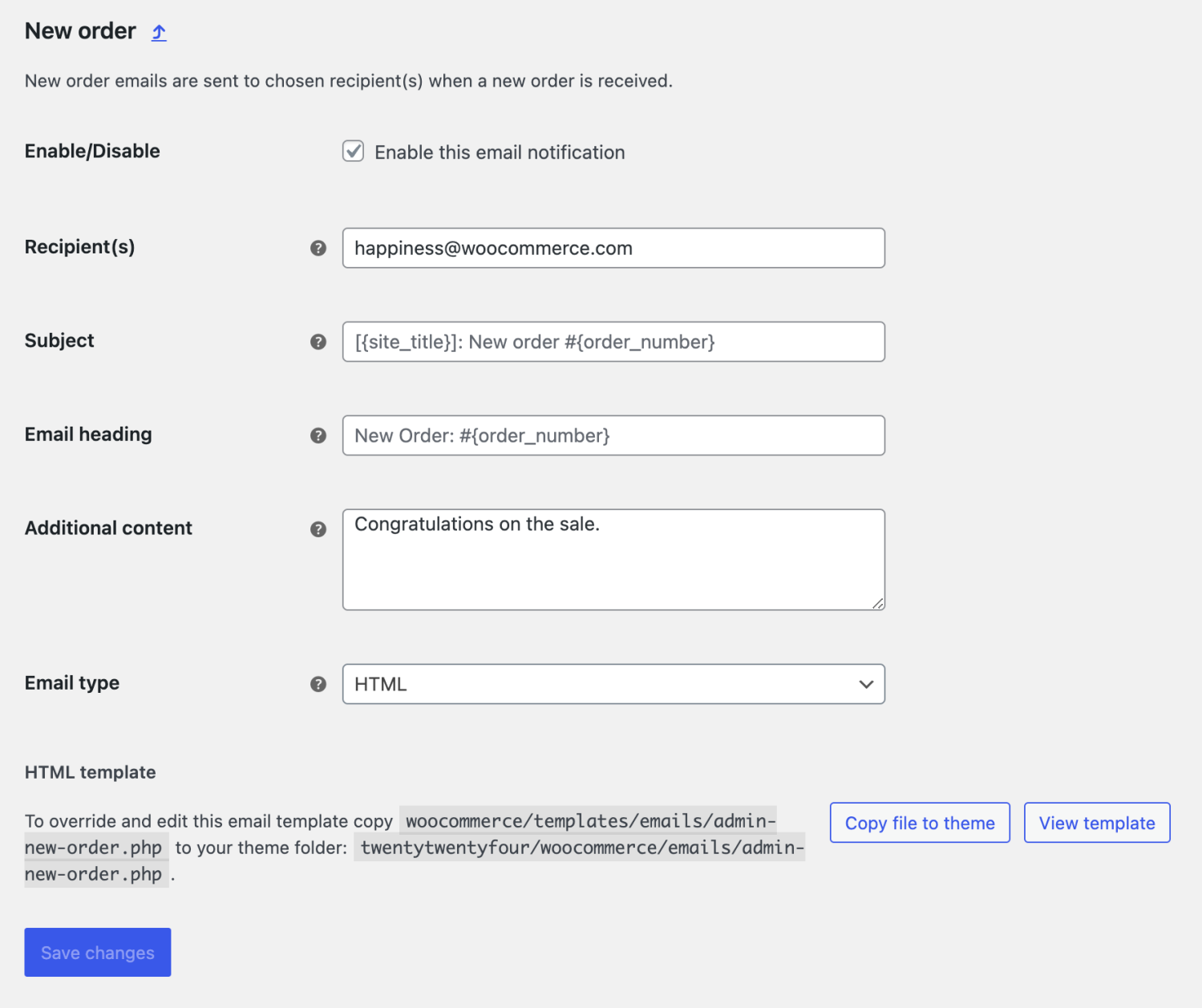Focus the Subject input field
This screenshot has height=1008, width=1202.
coord(613,342)
